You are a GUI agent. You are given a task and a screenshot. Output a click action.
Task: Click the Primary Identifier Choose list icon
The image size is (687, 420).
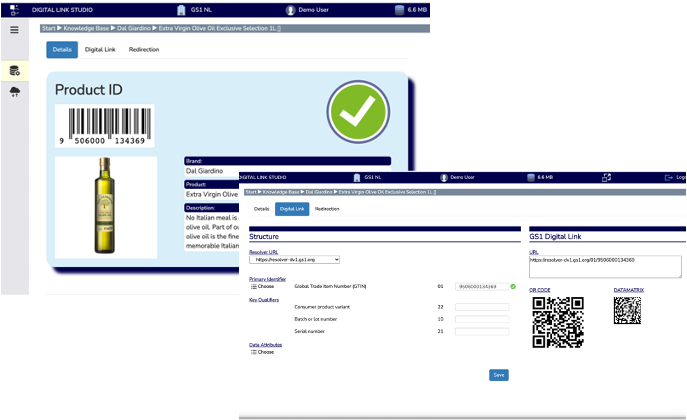click(254, 286)
